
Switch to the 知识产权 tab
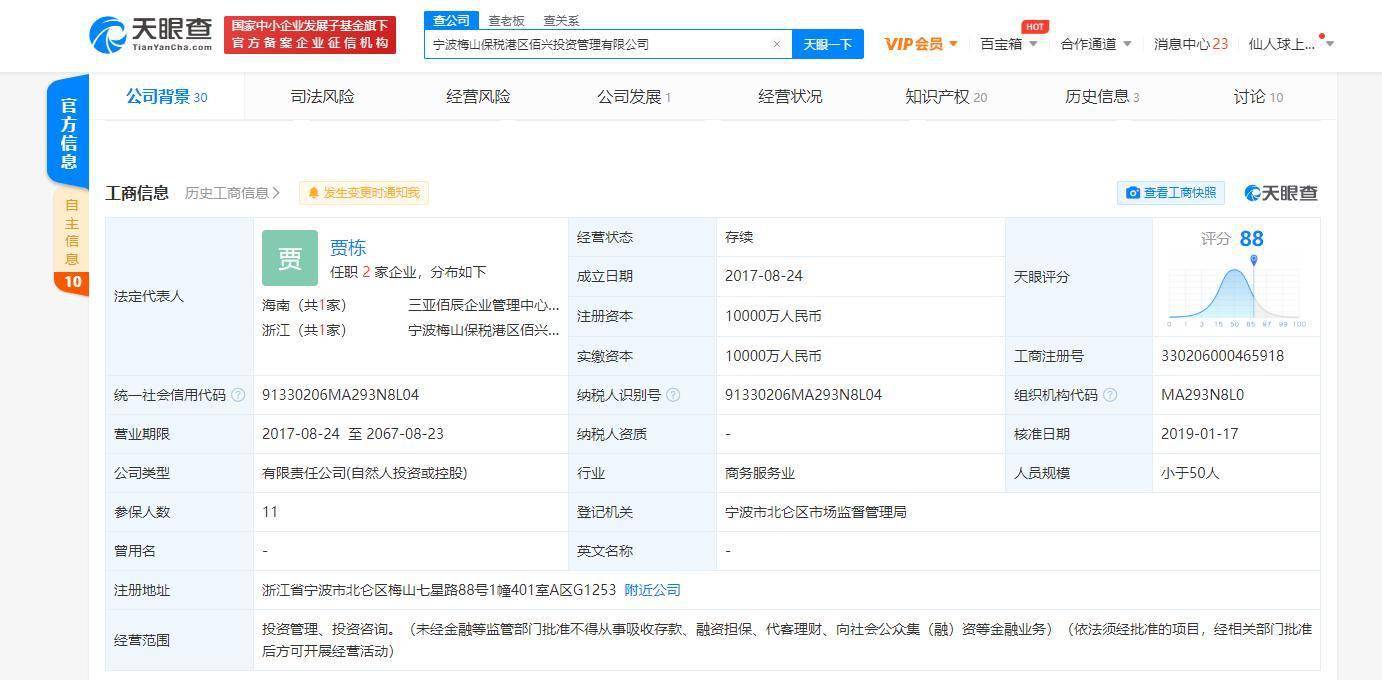946,97
